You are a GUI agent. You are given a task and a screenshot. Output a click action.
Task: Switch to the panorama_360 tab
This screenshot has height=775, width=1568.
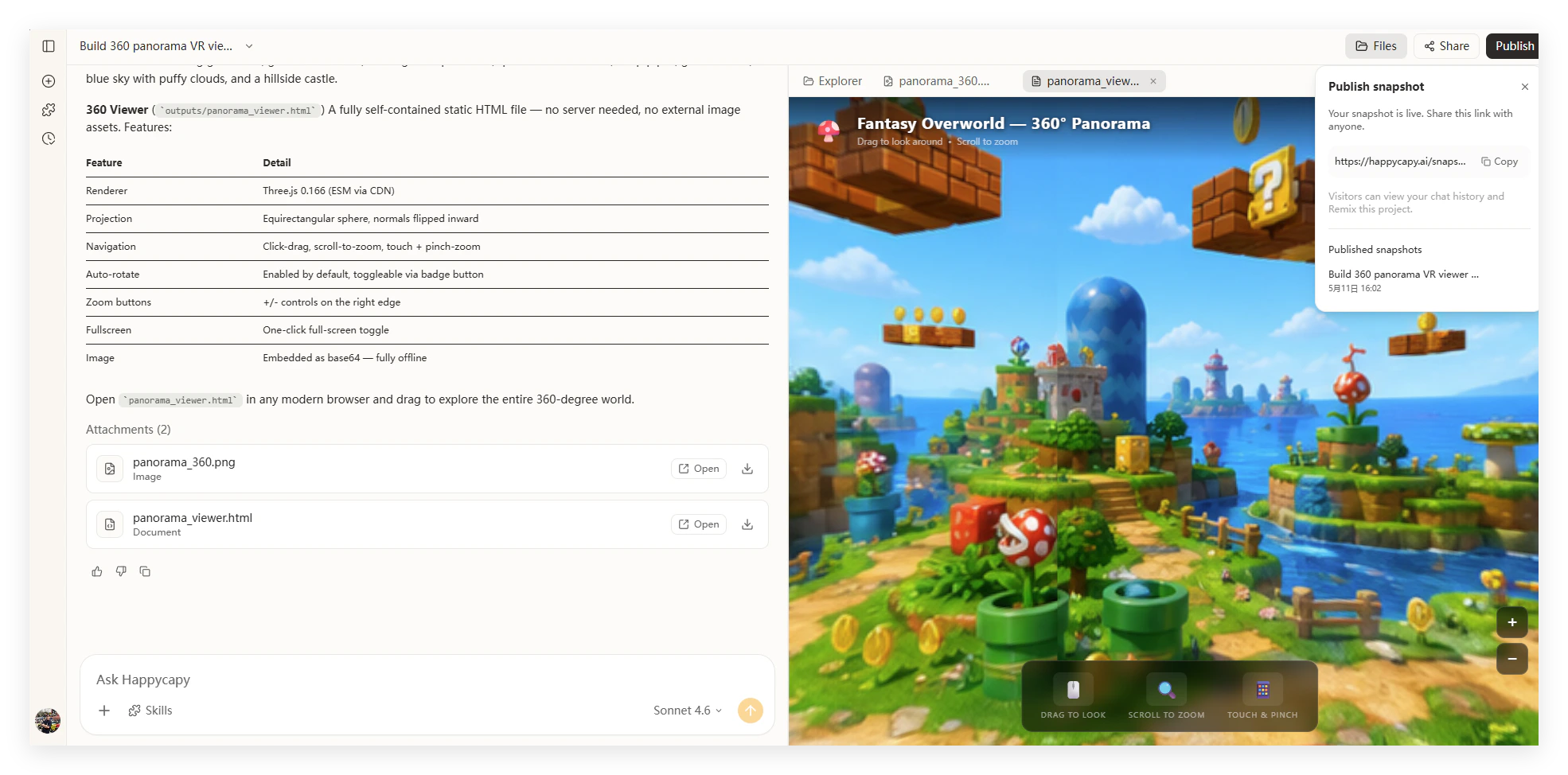[937, 81]
